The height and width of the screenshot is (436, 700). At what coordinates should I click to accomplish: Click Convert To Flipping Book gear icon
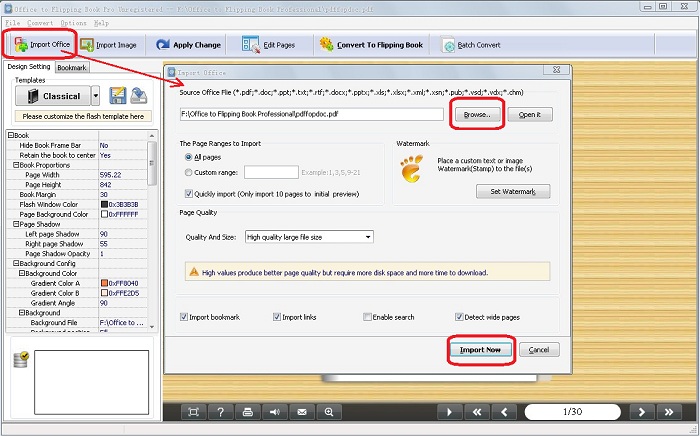tap(326, 45)
